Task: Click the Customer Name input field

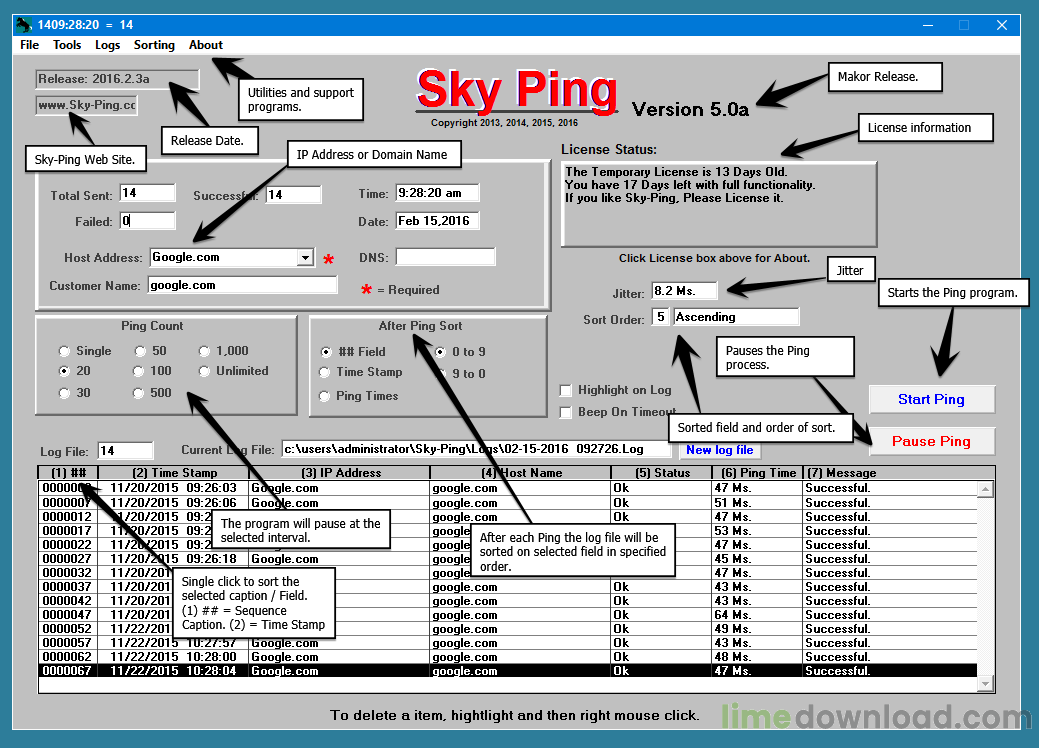Action: [243, 286]
